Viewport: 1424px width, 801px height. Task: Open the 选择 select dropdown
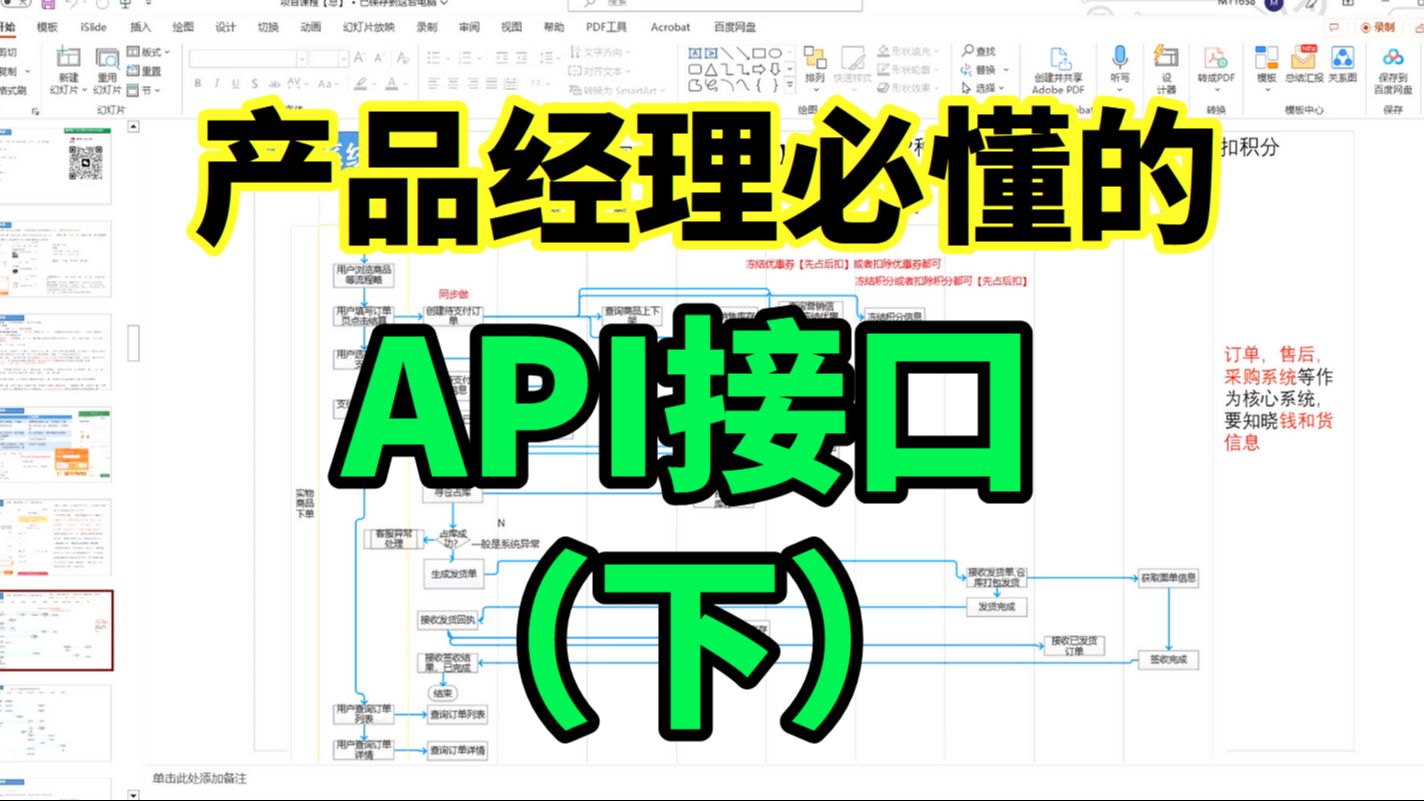pyautogui.click(x=982, y=88)
